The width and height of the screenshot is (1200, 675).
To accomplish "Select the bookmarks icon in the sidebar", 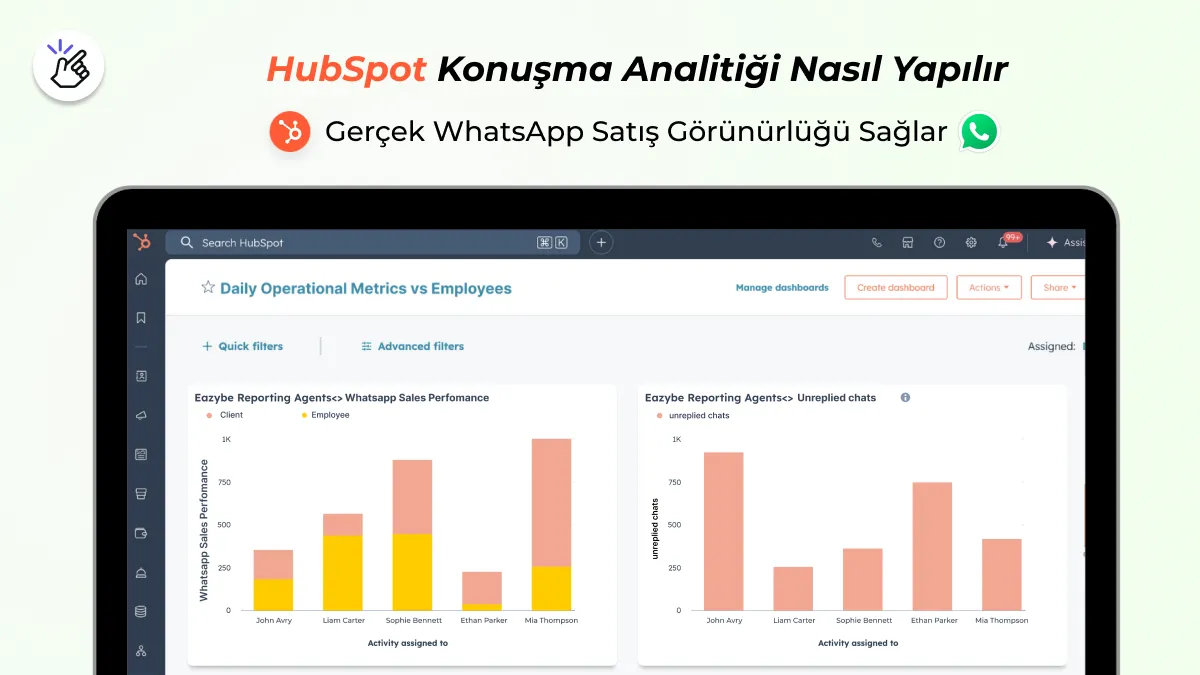I will 141,318.
